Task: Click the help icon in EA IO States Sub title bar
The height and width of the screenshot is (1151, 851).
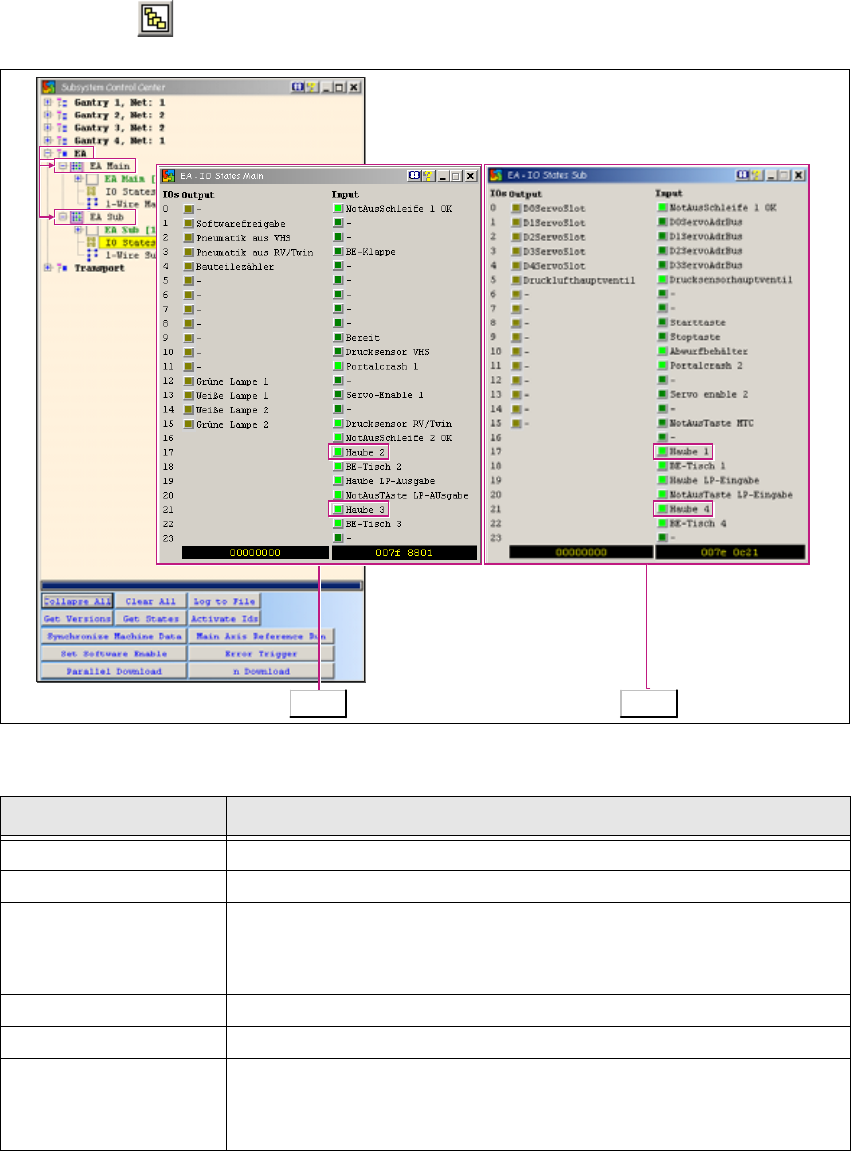Action: coord(756,175)
